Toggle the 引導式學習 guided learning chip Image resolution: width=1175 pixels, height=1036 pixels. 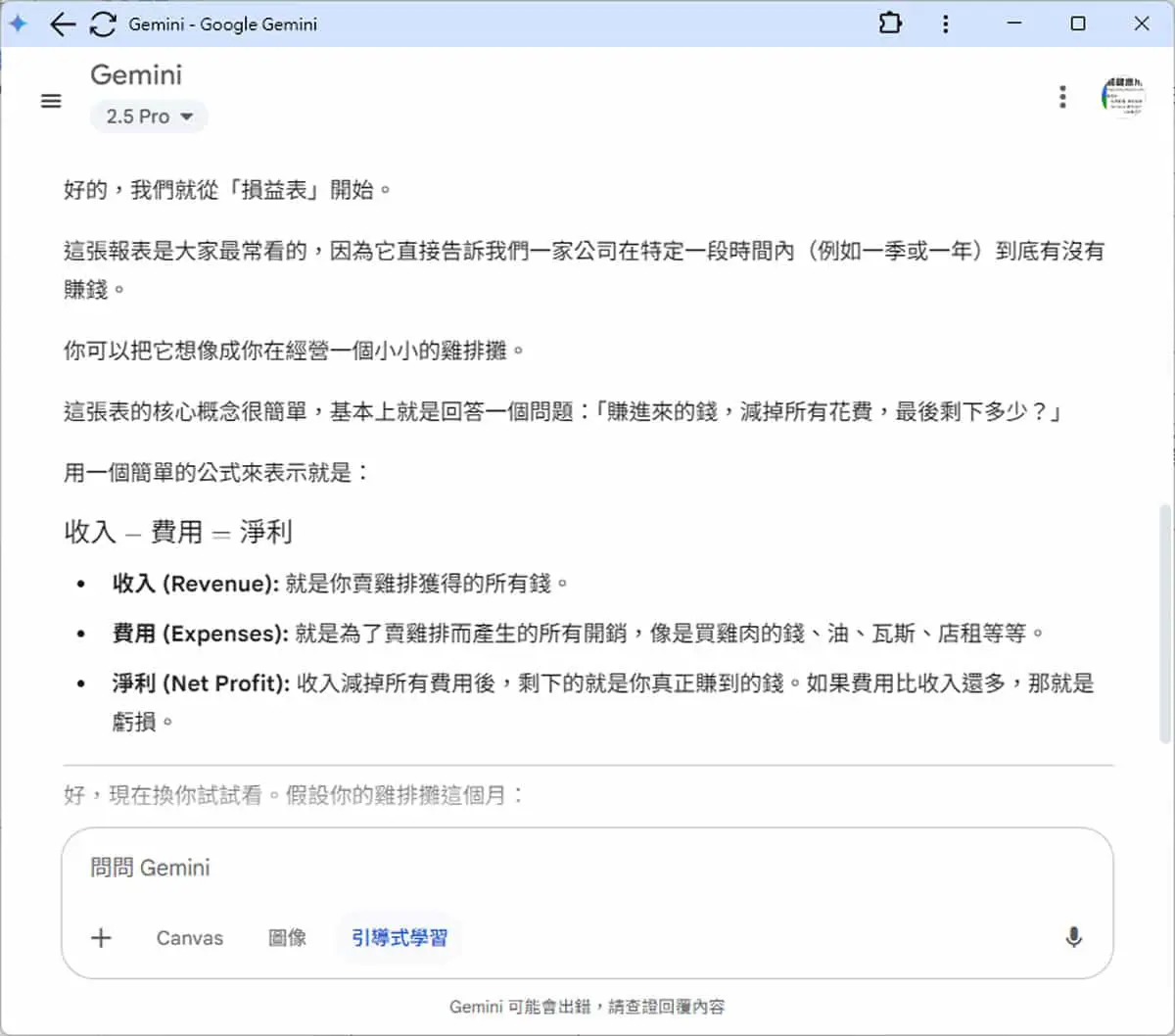click(x=399, y=937)
